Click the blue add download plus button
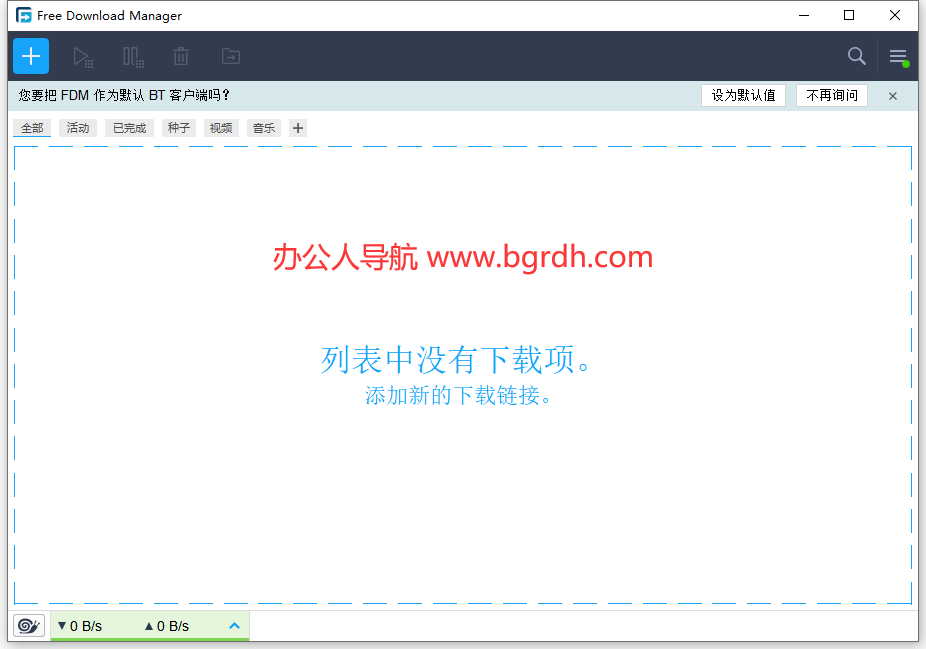 pos(31,56)
